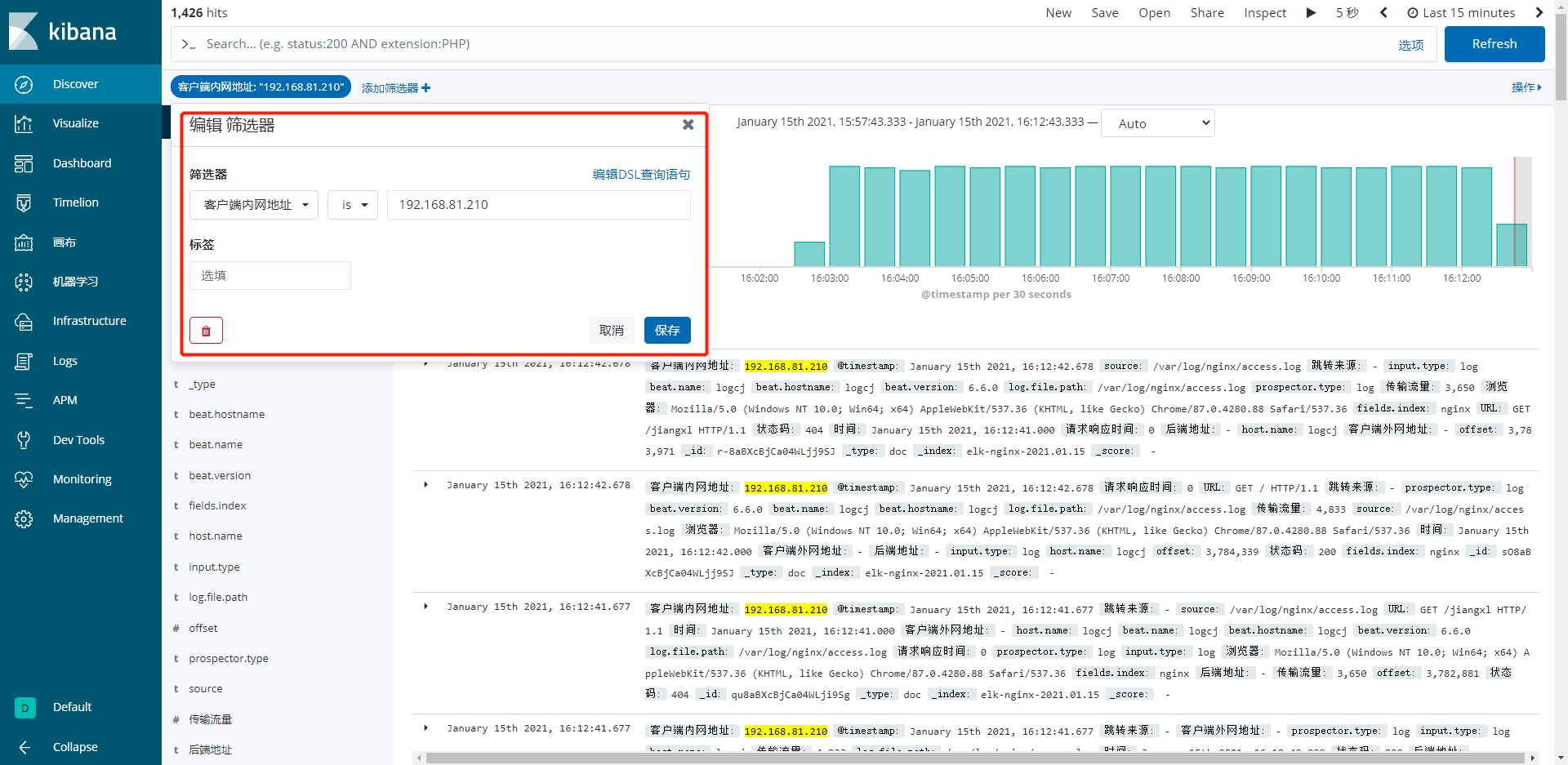Screen dimensions: 1568x765
Task: Select host.name field in list
Action: pos(216,536)
